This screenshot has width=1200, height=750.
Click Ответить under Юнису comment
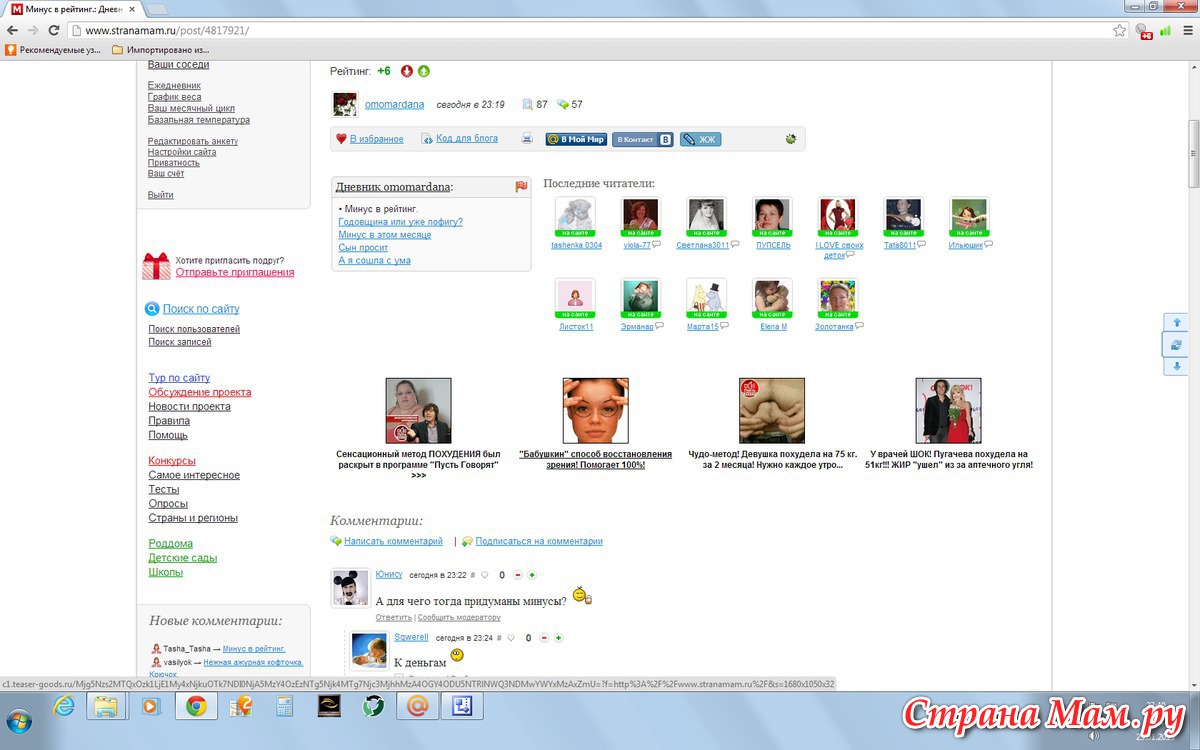394,617
